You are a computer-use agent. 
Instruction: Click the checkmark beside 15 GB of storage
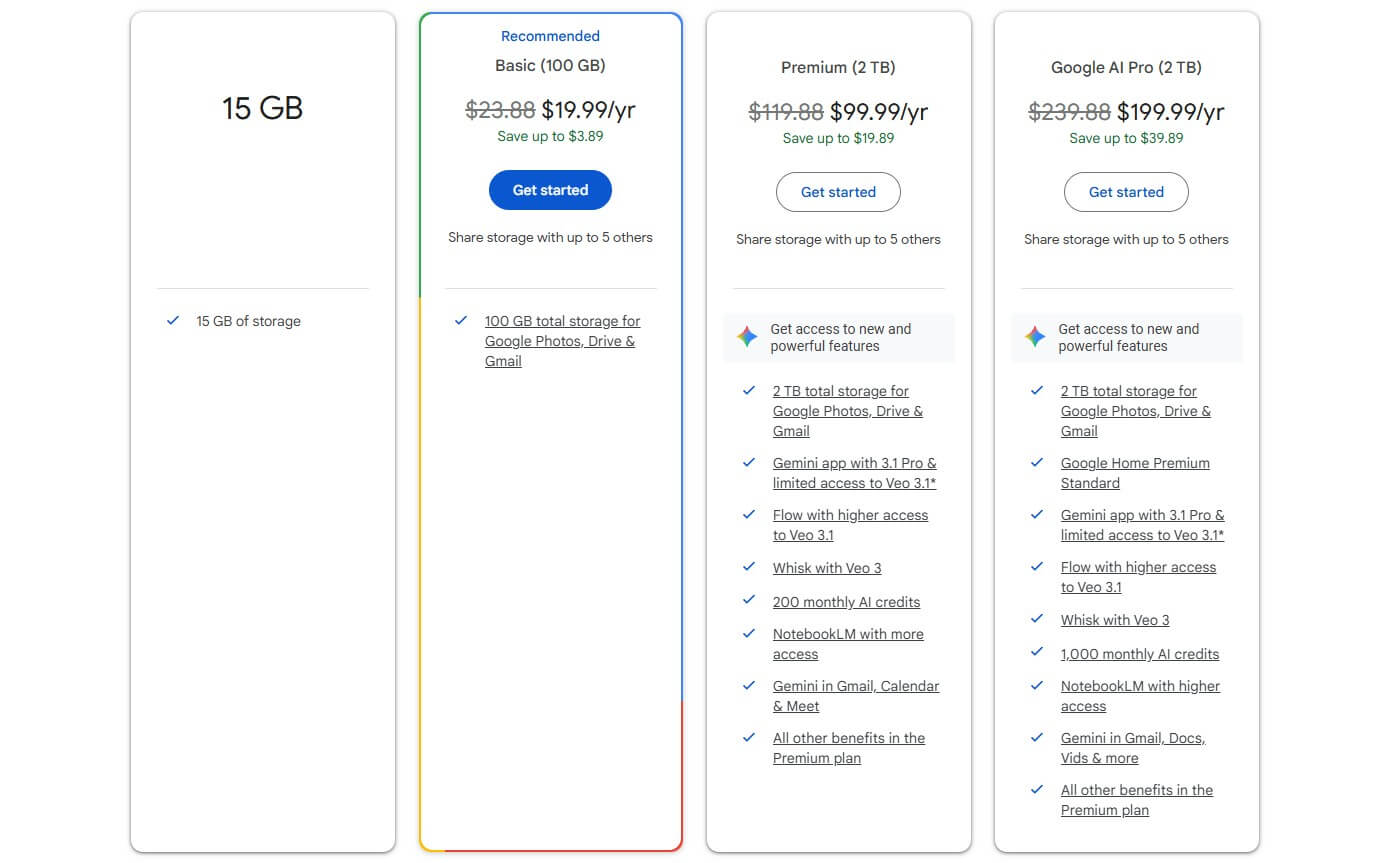(172, 321)
